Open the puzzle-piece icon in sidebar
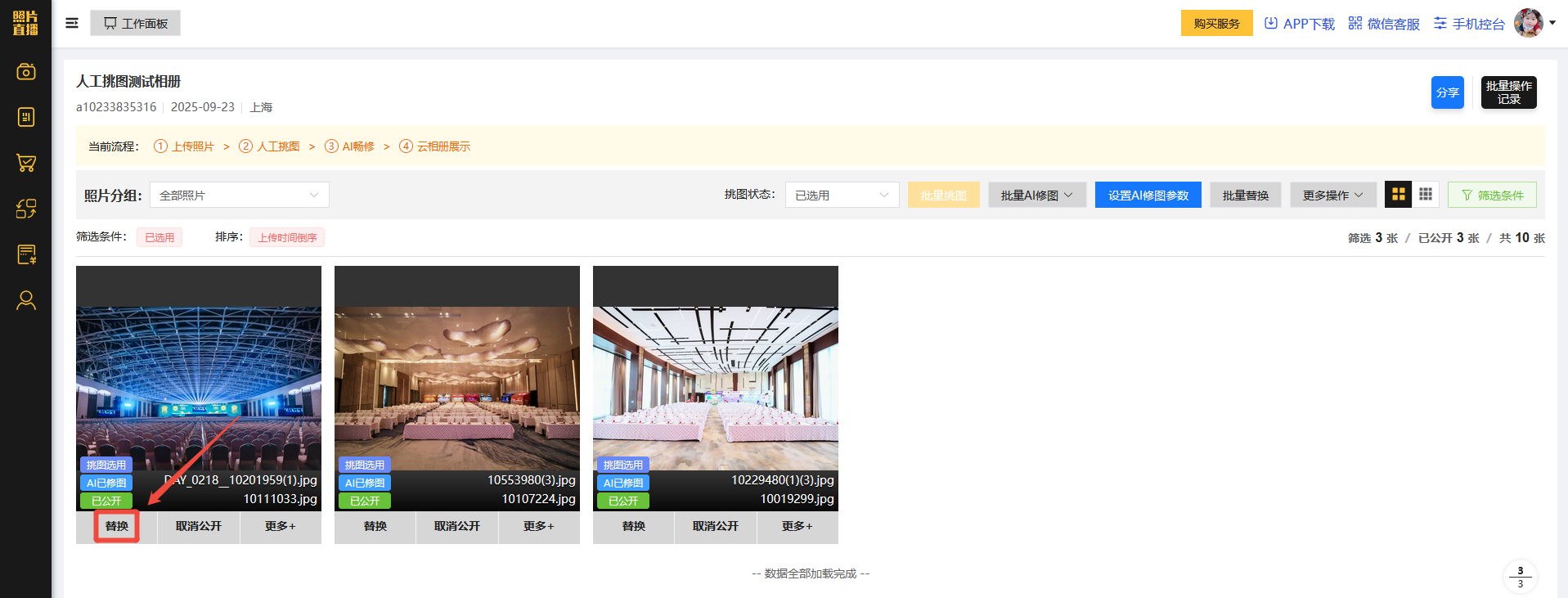The width and height of the screenshot is (1568, 598). pos(25,209)
